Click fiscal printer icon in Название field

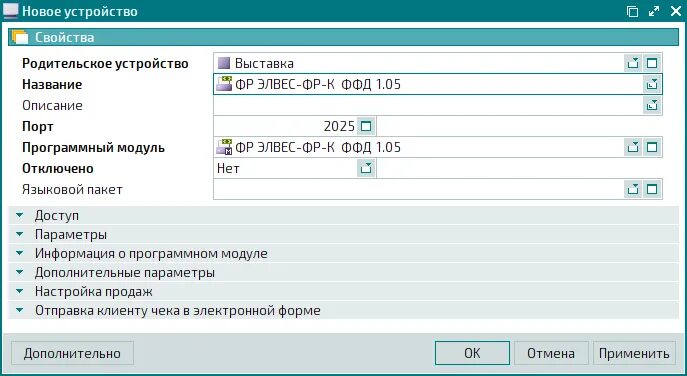point(224,84)
